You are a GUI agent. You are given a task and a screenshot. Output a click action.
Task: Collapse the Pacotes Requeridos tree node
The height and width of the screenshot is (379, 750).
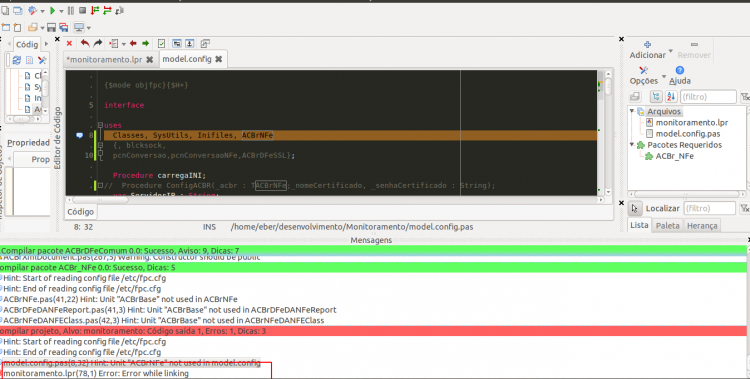tap(632, 145)
